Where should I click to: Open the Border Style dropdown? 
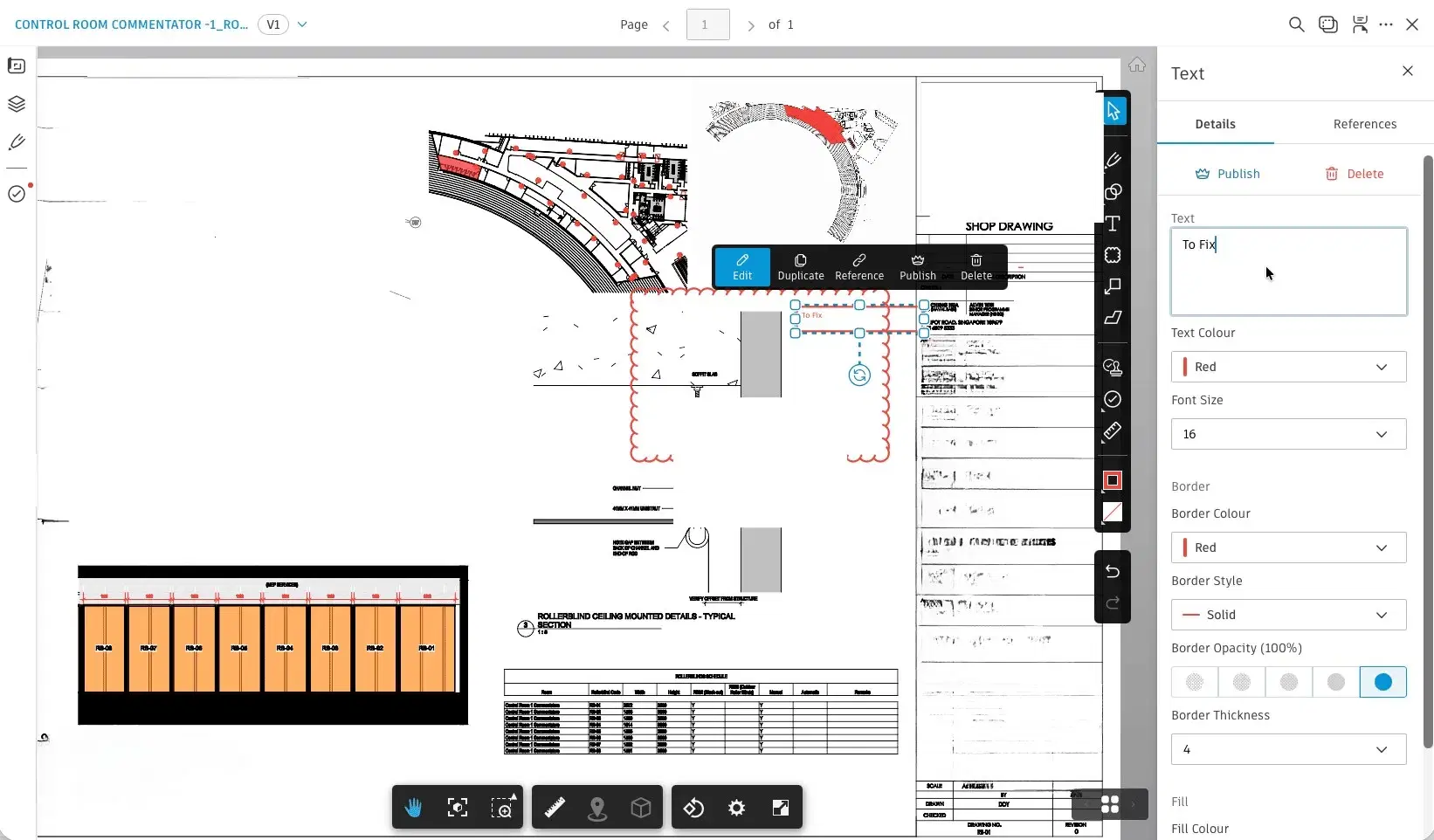[x=1289, y=615]
